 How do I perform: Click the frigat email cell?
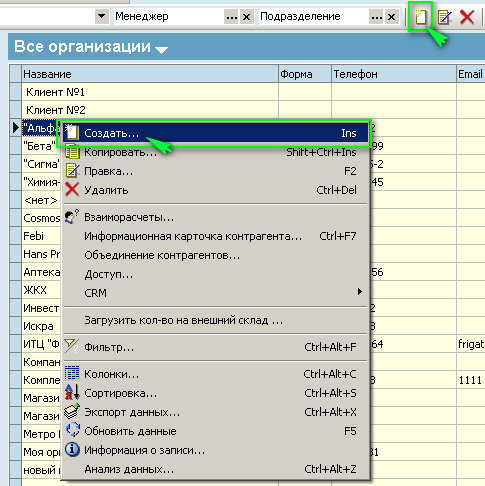pyautogui.click(x=471, y=344)
